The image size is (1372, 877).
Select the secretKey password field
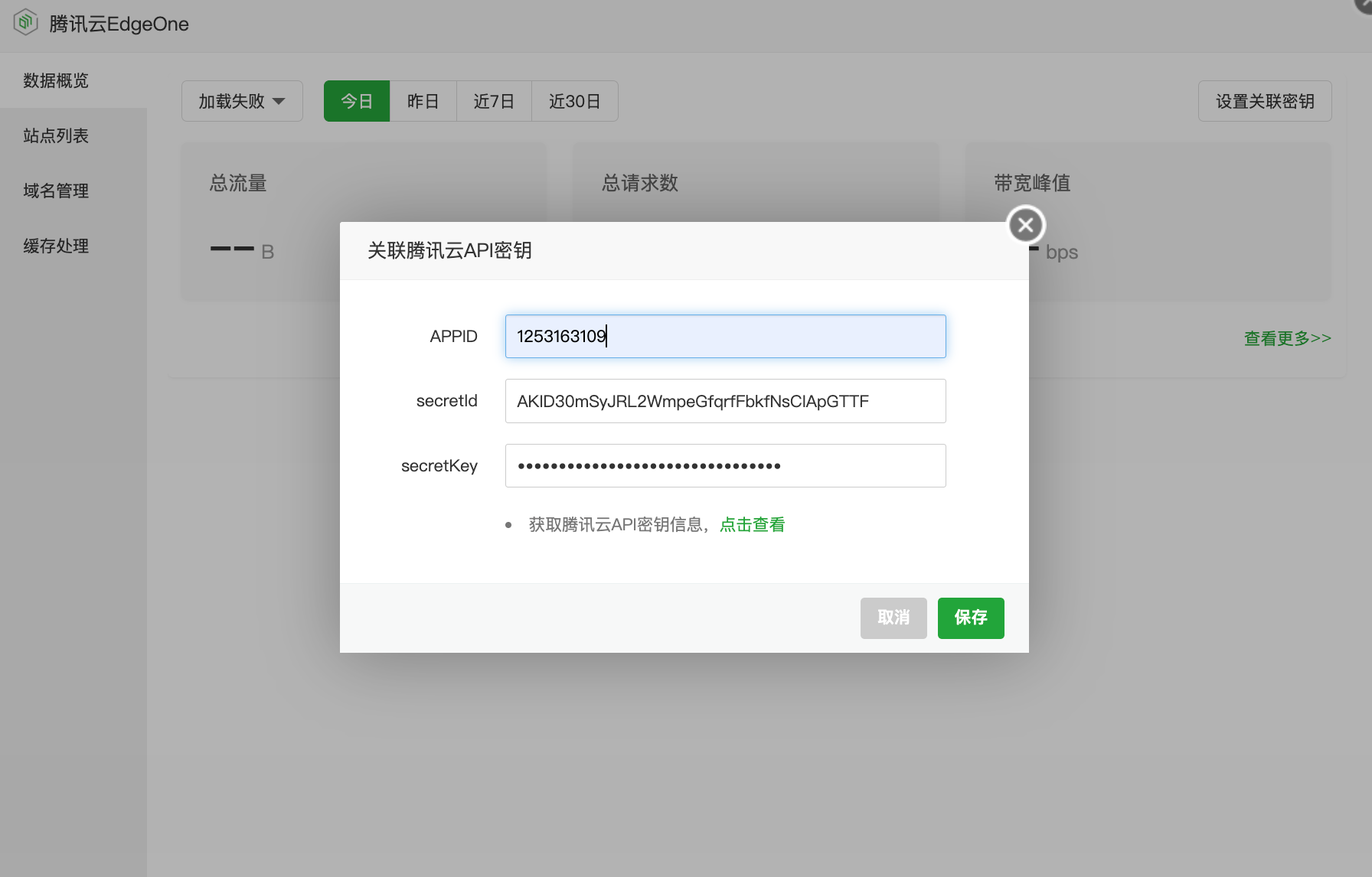[x=725, y=465]
